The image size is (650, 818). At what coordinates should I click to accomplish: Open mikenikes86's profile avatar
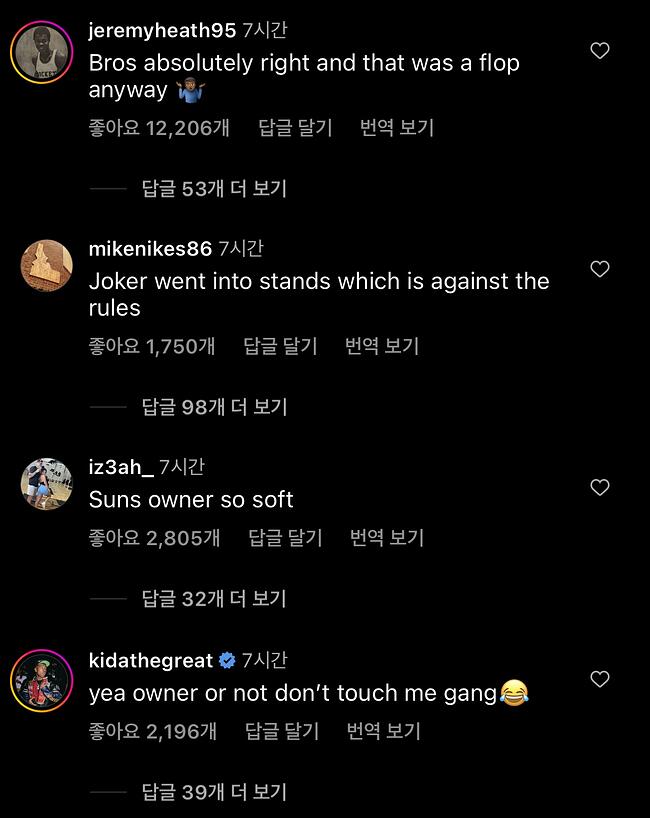46,267
